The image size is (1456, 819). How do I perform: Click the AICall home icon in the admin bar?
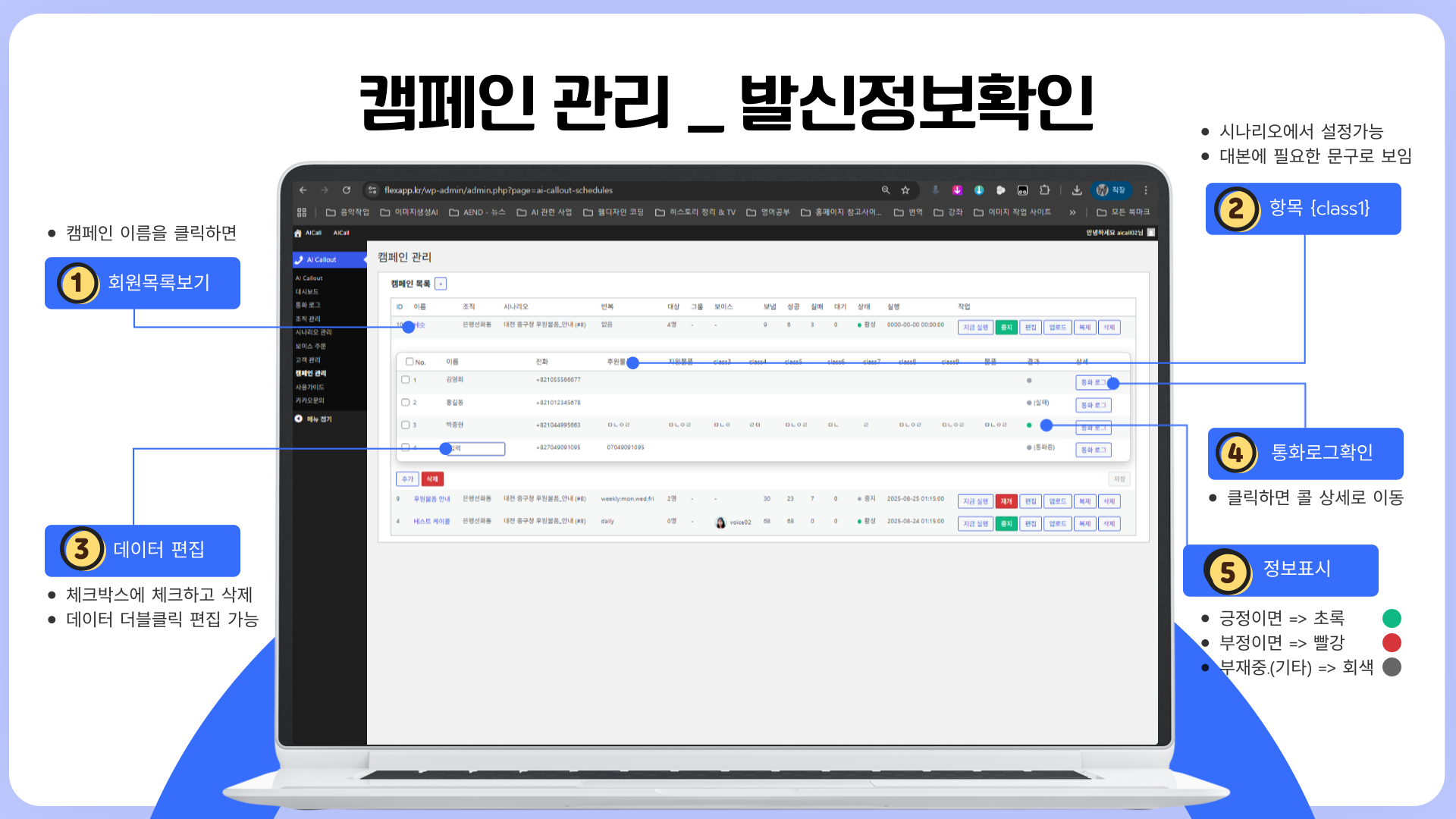(x=299, y=233)
